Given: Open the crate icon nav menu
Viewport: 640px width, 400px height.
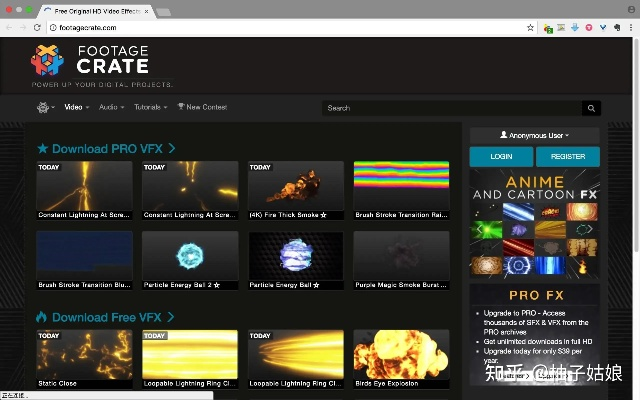Looking at the screenshot, I should tap(45, 107).
